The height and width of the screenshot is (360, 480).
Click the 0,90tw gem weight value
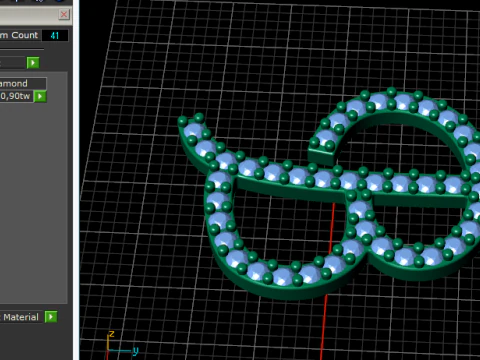tap(16, 96)
